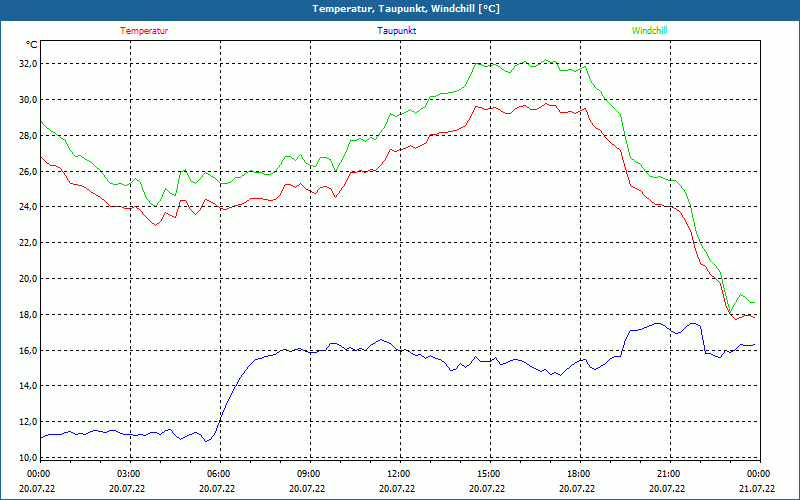Viewport: 800px width, 500px height.
Task: Click the '20.07.22' date under '06:00'
Action: pos(218,488)
